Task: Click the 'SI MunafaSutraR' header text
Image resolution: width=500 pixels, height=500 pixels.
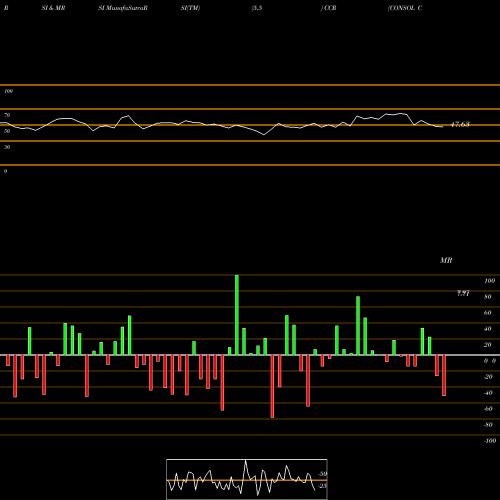Action: pyautogui.click(x=123, y=8)
